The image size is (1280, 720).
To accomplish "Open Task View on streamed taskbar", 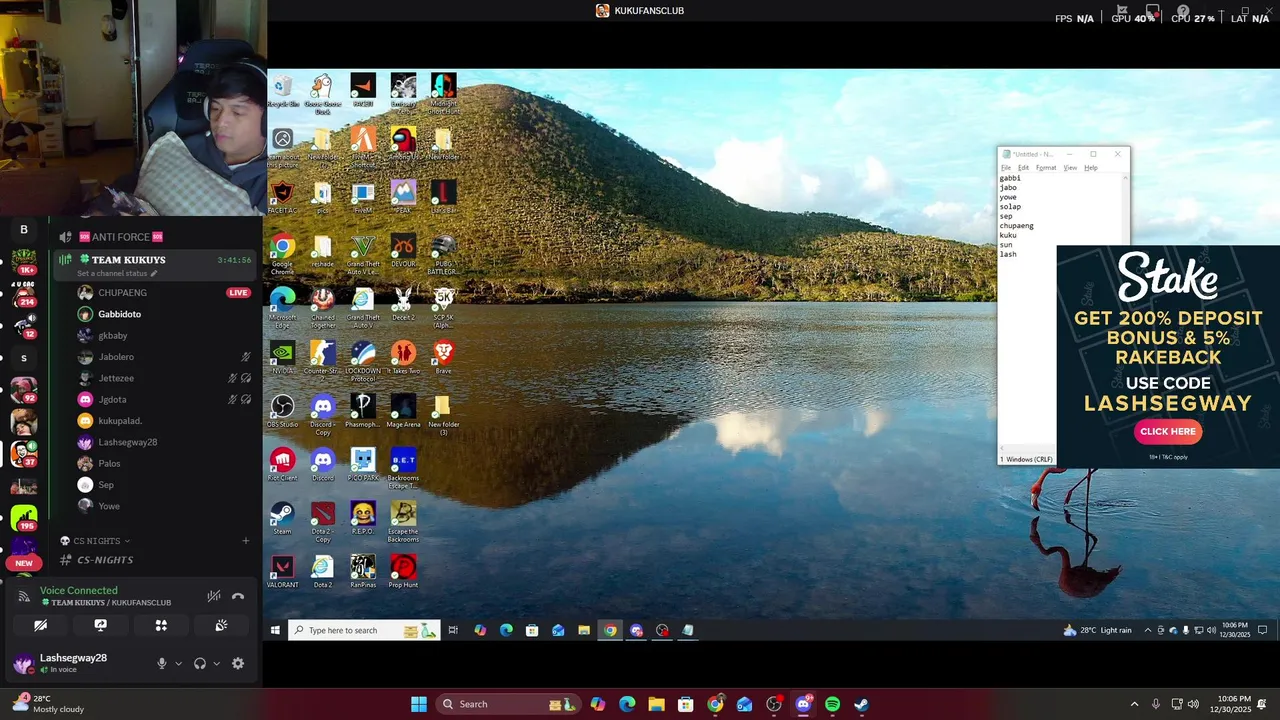I will click(x=453, y=630).
